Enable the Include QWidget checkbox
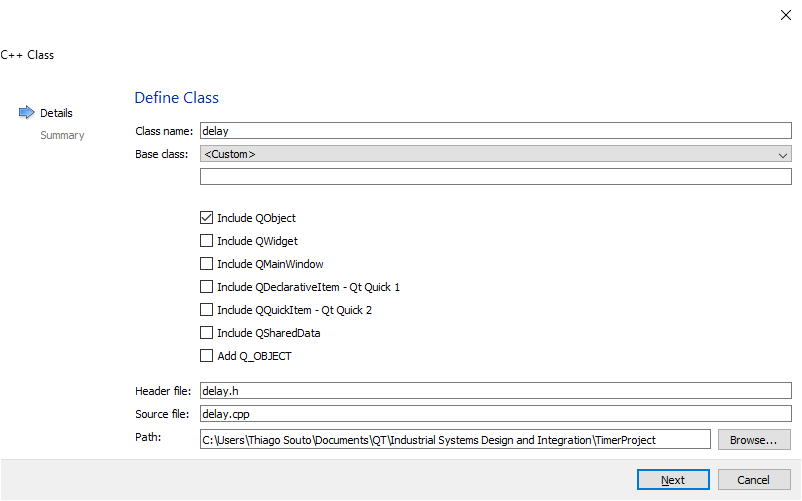 [x=207, y=241]
